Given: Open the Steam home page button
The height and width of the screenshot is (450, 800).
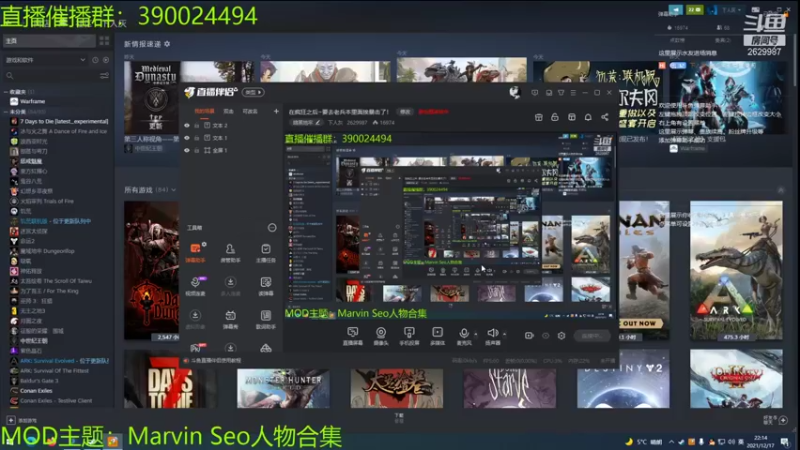Looking at the screenshot, I should coord(49,41).
